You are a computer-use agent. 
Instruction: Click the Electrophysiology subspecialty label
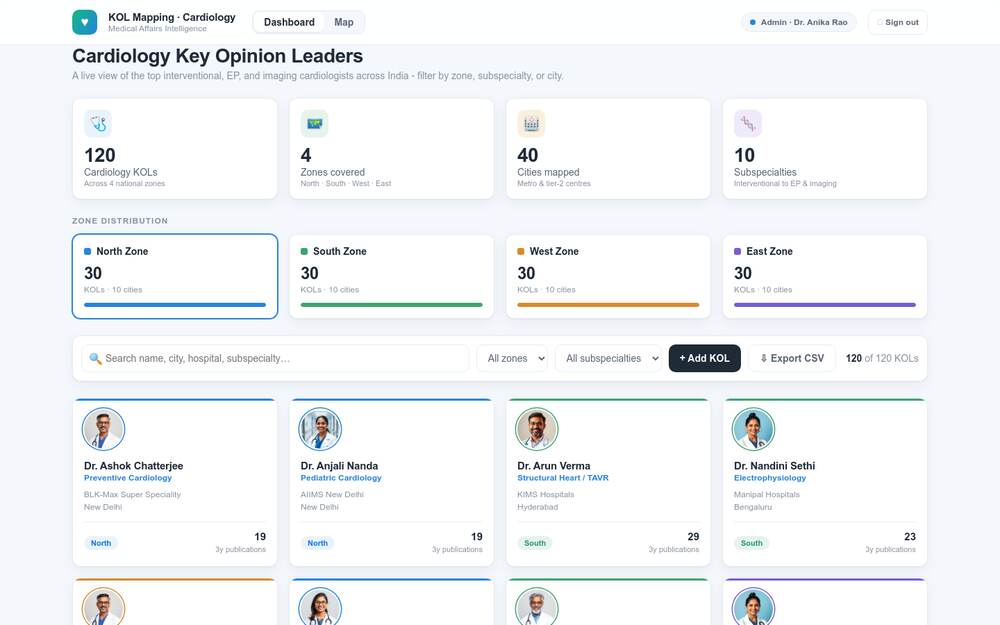(770, 478)
